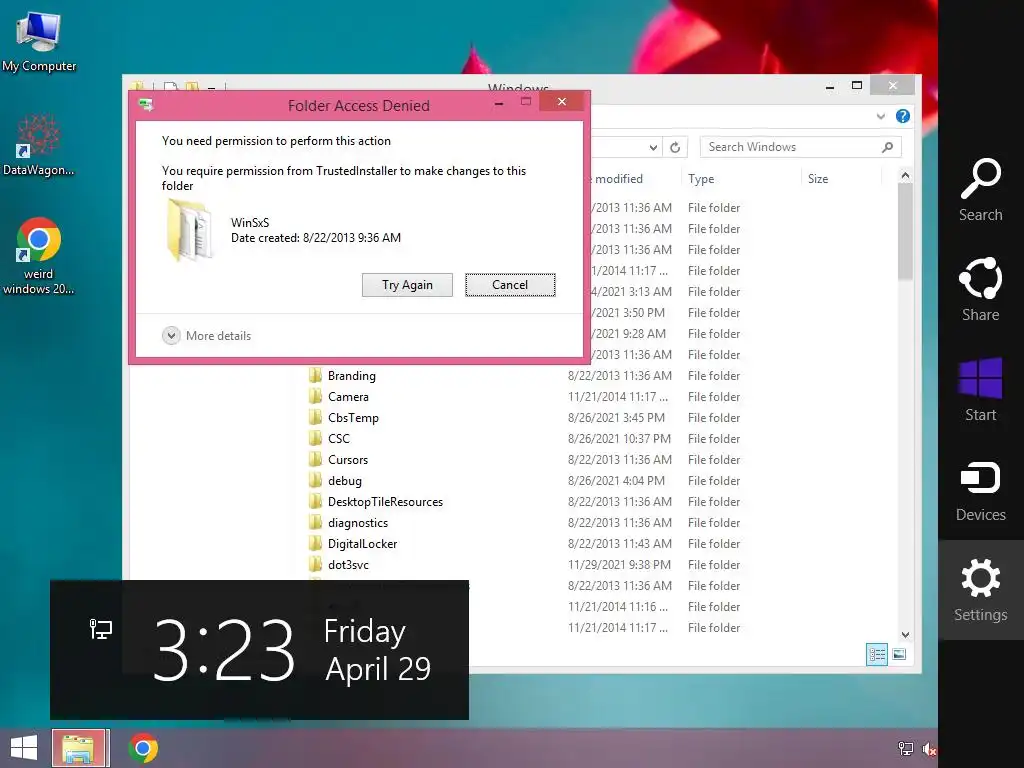The image size is (1024, 768).
Task: Select the CbsTemp folder
Action: pyautogui.click(x=353, y=417)
